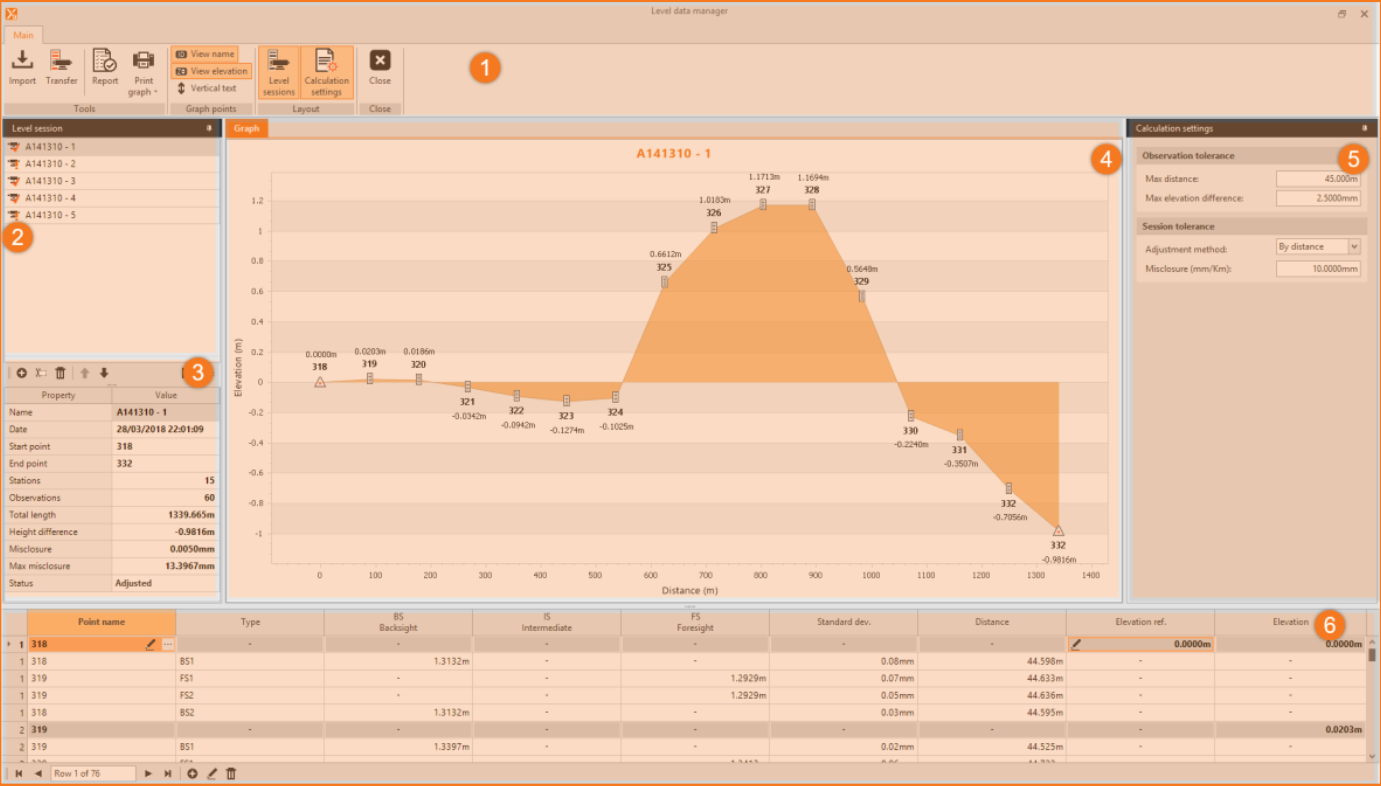Switch to the Main ribbon tab

(x=23, y=35)
